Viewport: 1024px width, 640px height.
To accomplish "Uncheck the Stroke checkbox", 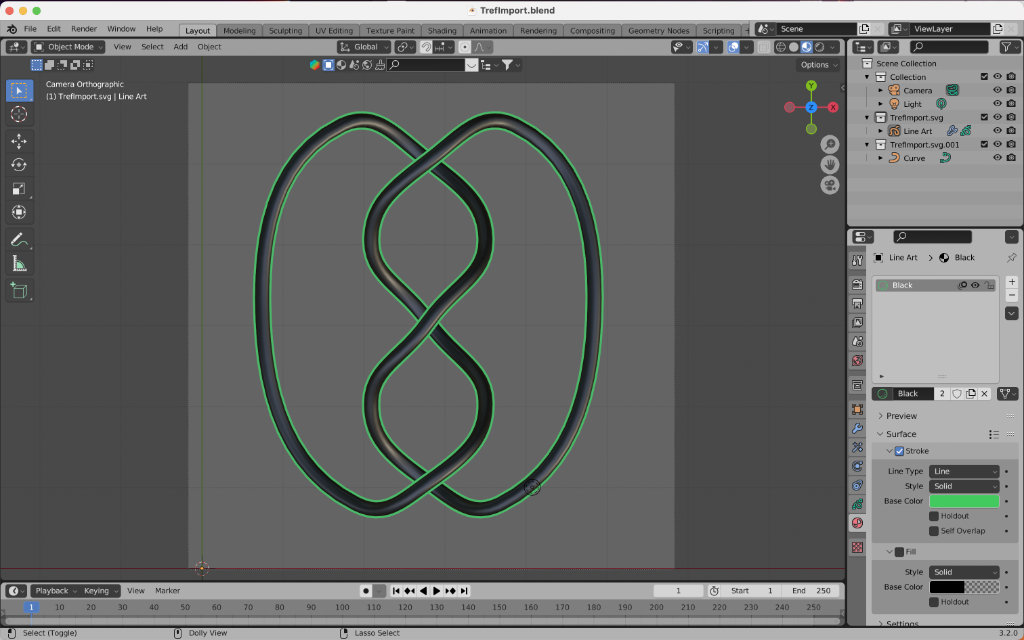I will (x=899, y=451).
